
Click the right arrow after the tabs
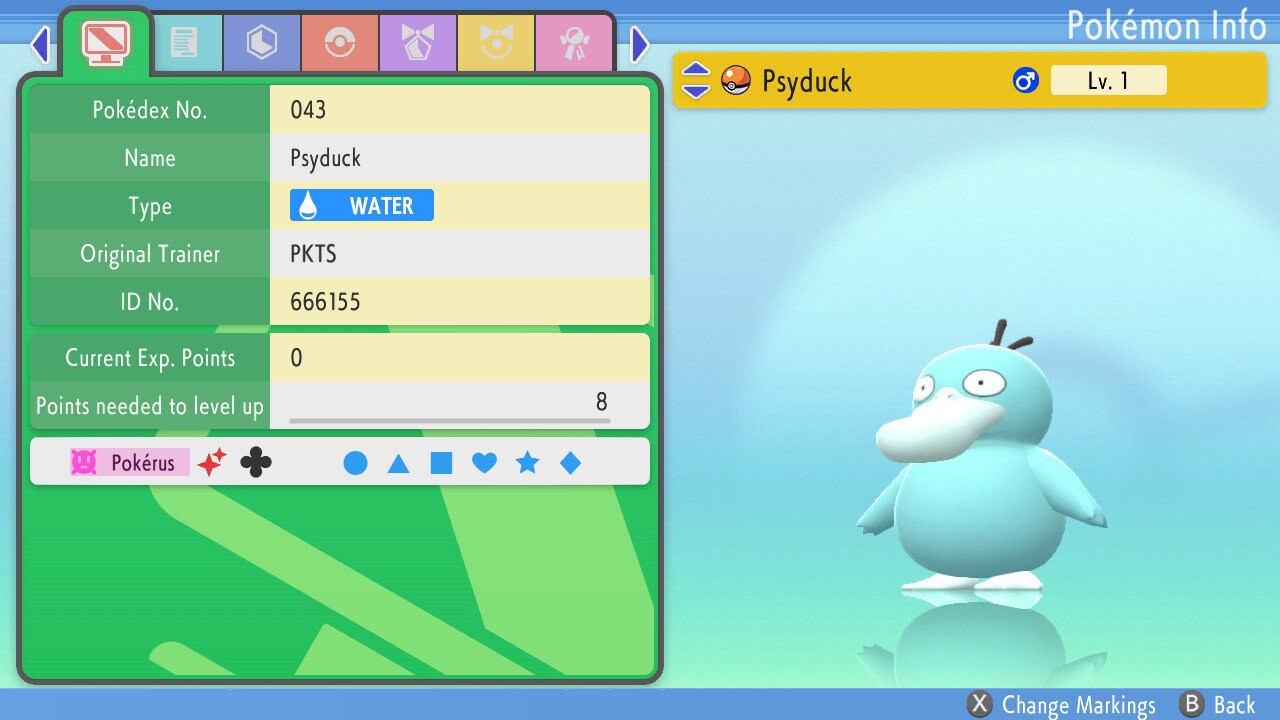[640, 44]
